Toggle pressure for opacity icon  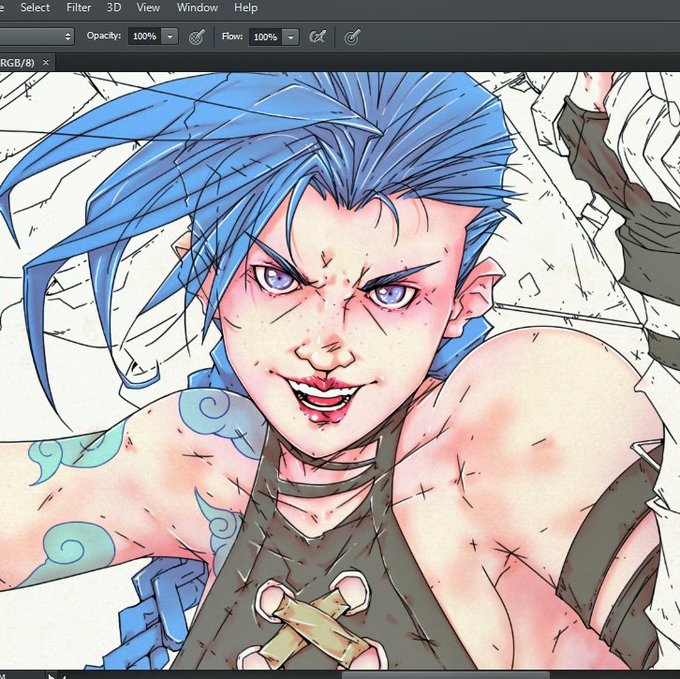coord(197,37)
